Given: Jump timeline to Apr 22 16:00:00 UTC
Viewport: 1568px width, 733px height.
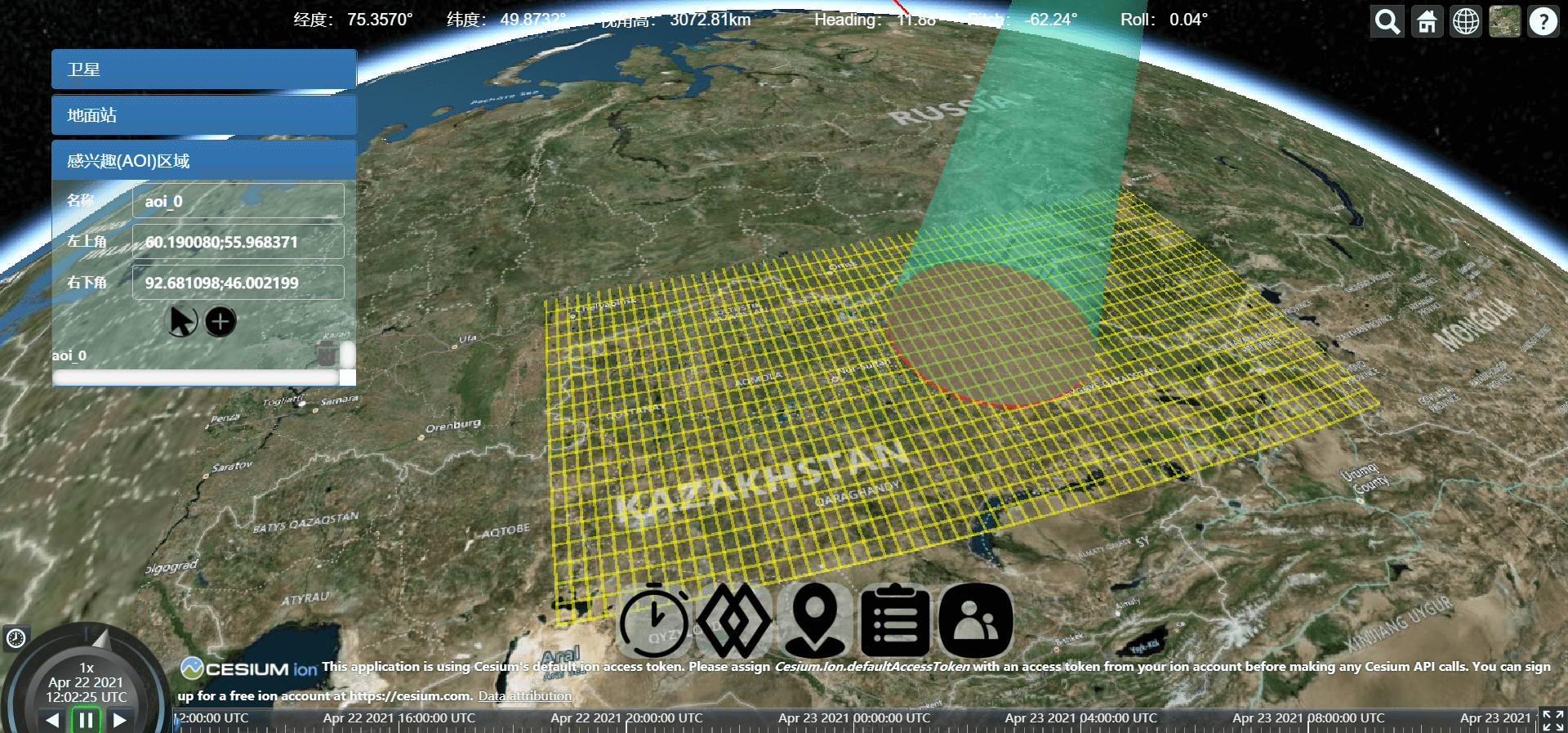Looking at the screenshot, I should pos(399,718).
